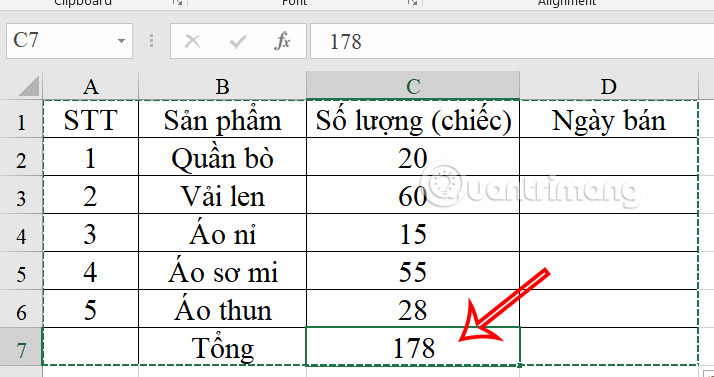The width and height of the screenshot is (714, 377).
Task: Select column A header
Action: (91, 86)
